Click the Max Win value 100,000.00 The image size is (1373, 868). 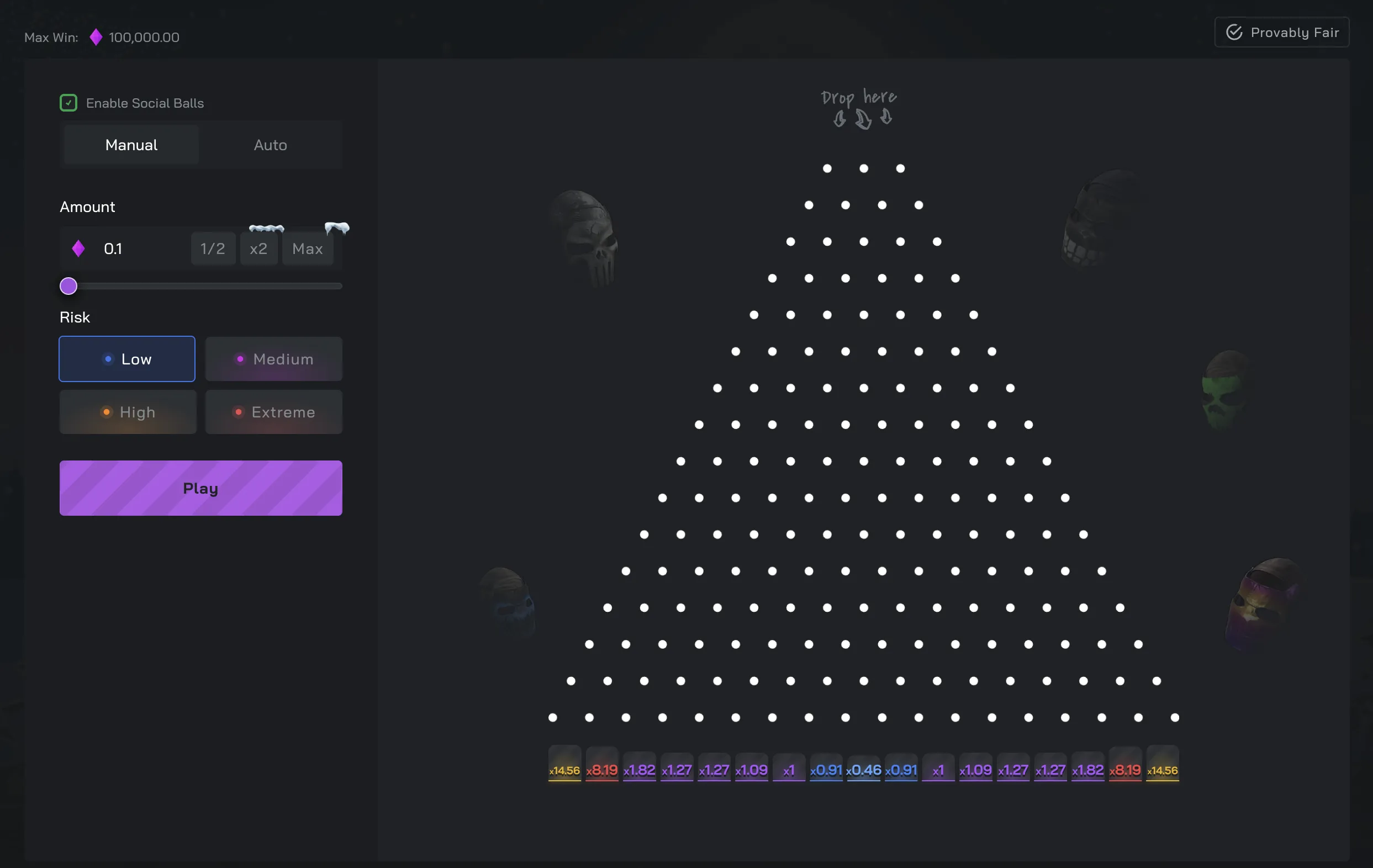[x=144, y=37]
